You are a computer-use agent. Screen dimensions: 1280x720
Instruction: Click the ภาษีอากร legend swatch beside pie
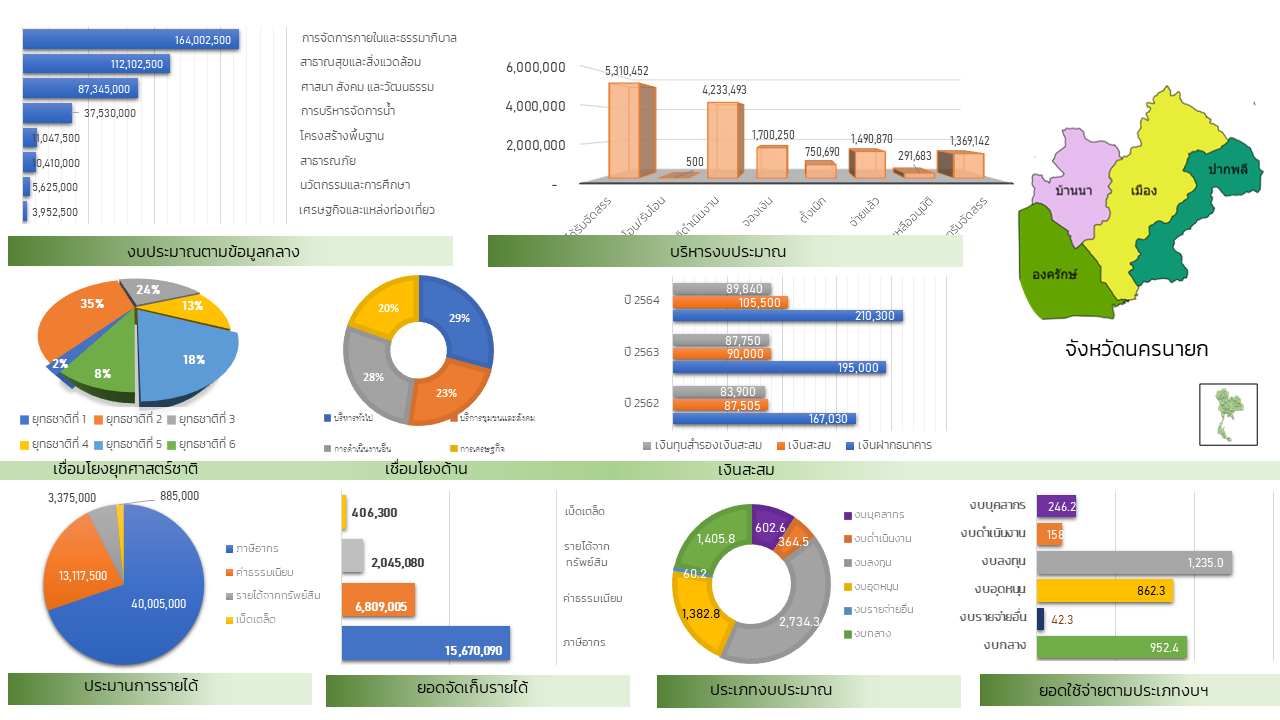tap(229, 549)
